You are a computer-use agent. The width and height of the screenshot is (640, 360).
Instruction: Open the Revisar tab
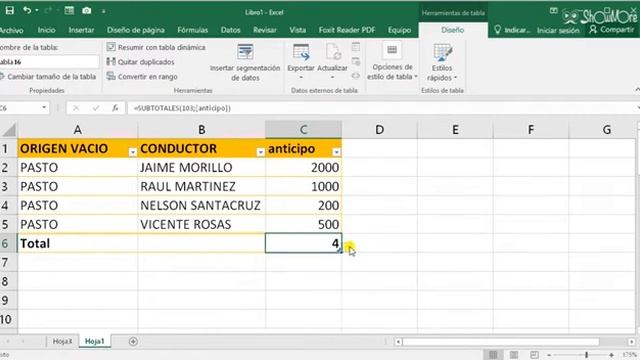264,30
